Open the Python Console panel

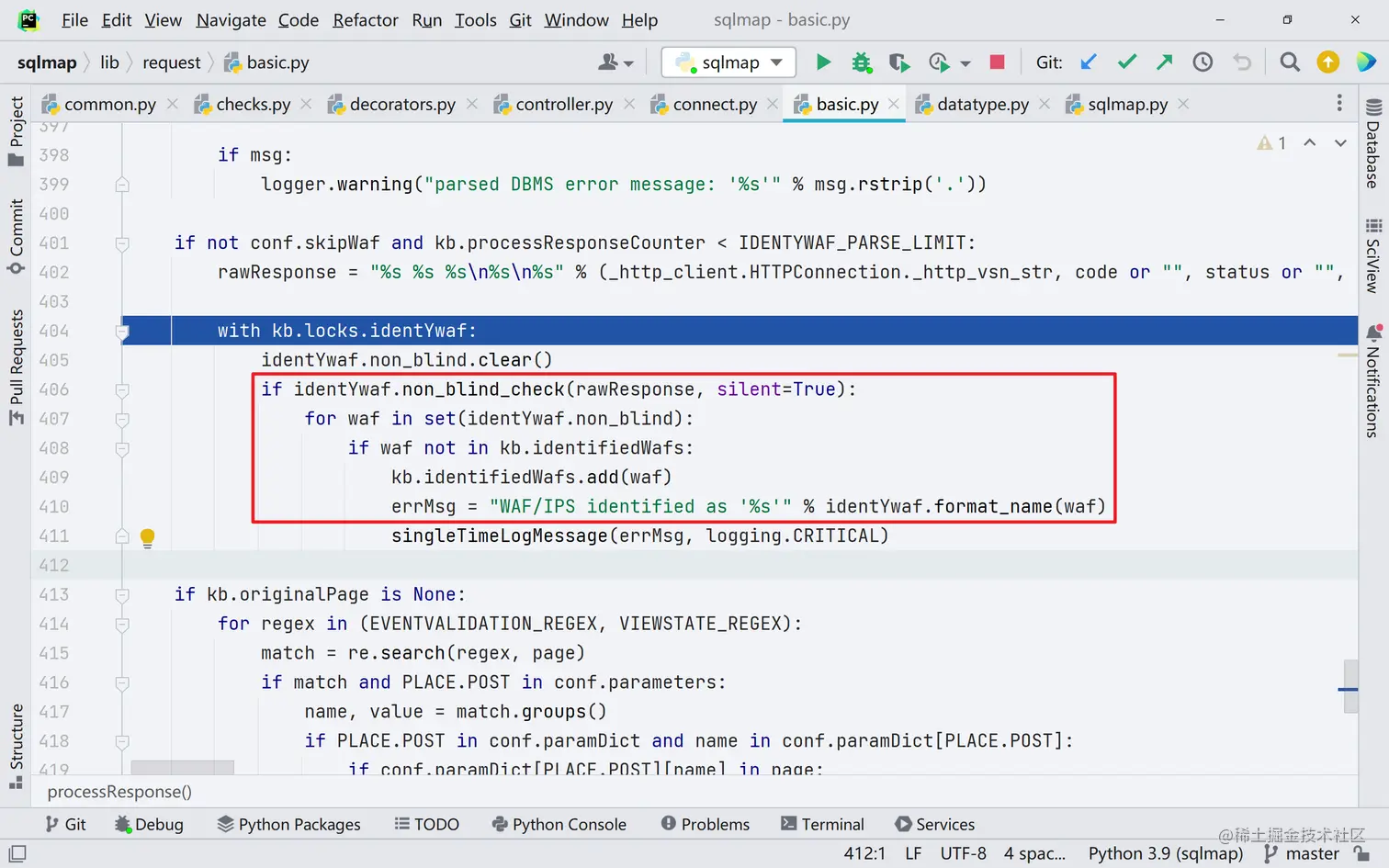pos(559,824)
